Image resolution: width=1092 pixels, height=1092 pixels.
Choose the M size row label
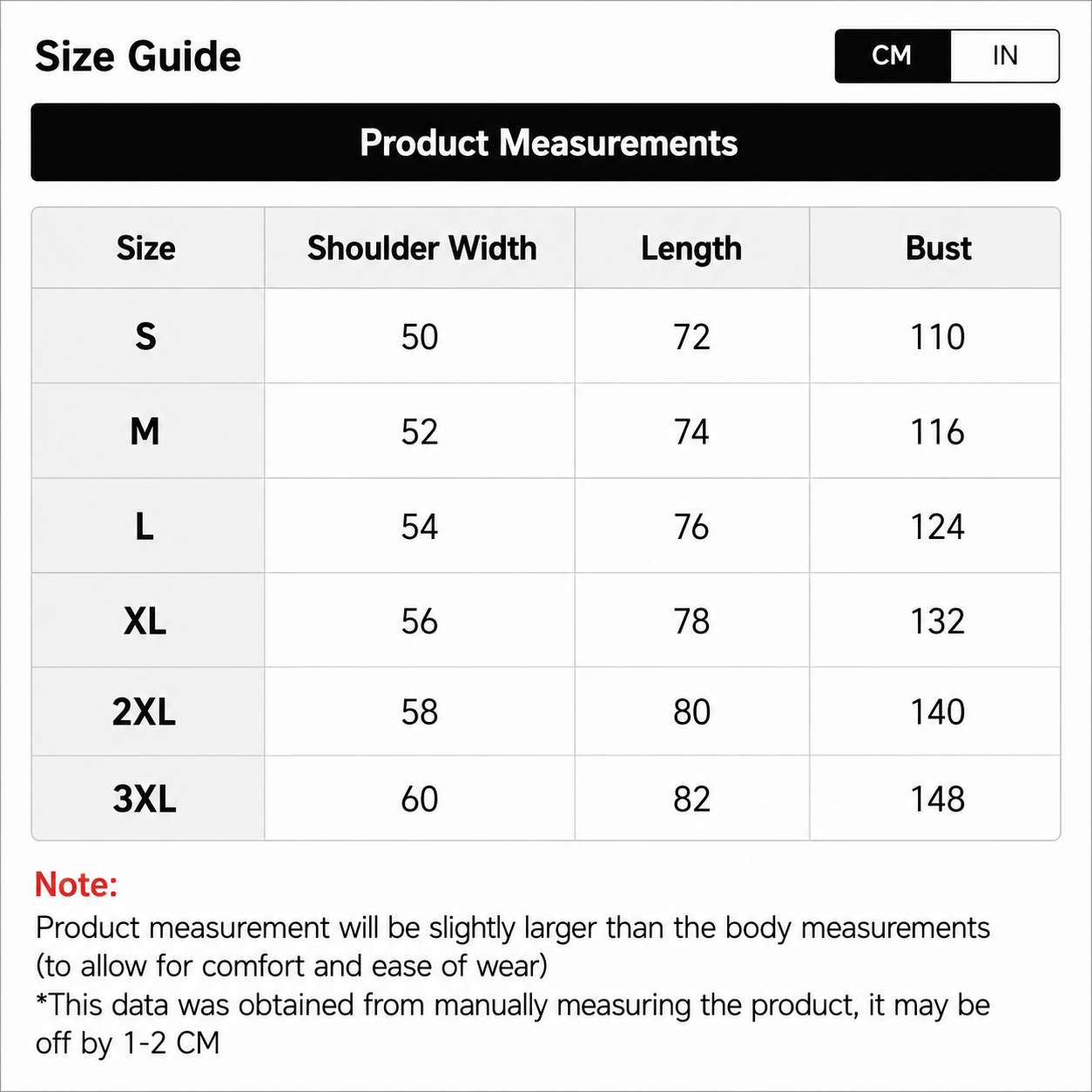(x=145, y=431)
